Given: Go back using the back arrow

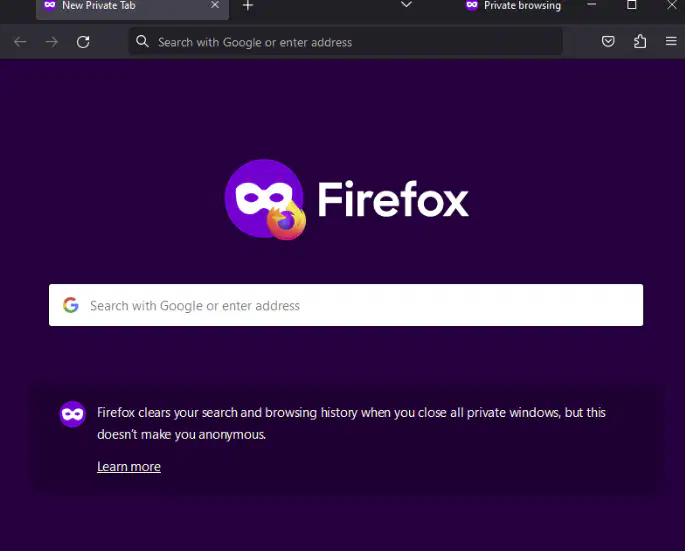Looking at the screenshot, I should click(x=20, y=42).
